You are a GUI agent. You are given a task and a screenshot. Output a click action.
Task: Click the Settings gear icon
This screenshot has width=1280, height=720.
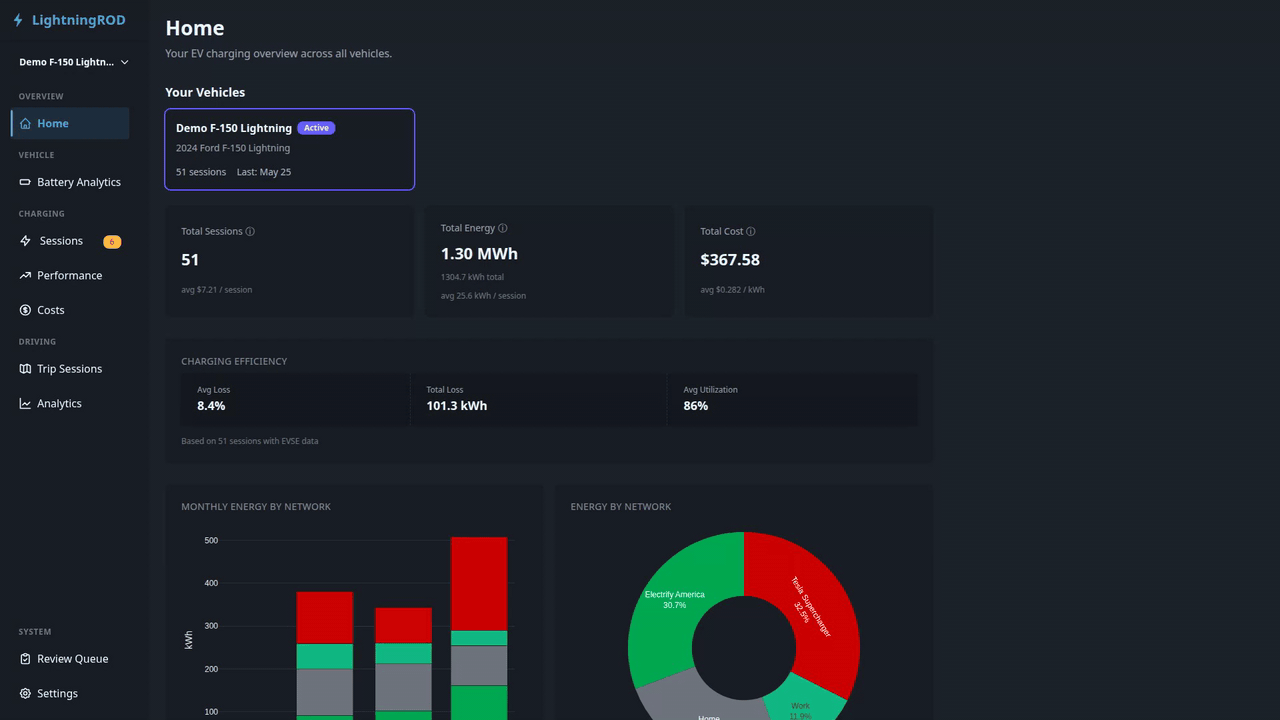point(25,693)
